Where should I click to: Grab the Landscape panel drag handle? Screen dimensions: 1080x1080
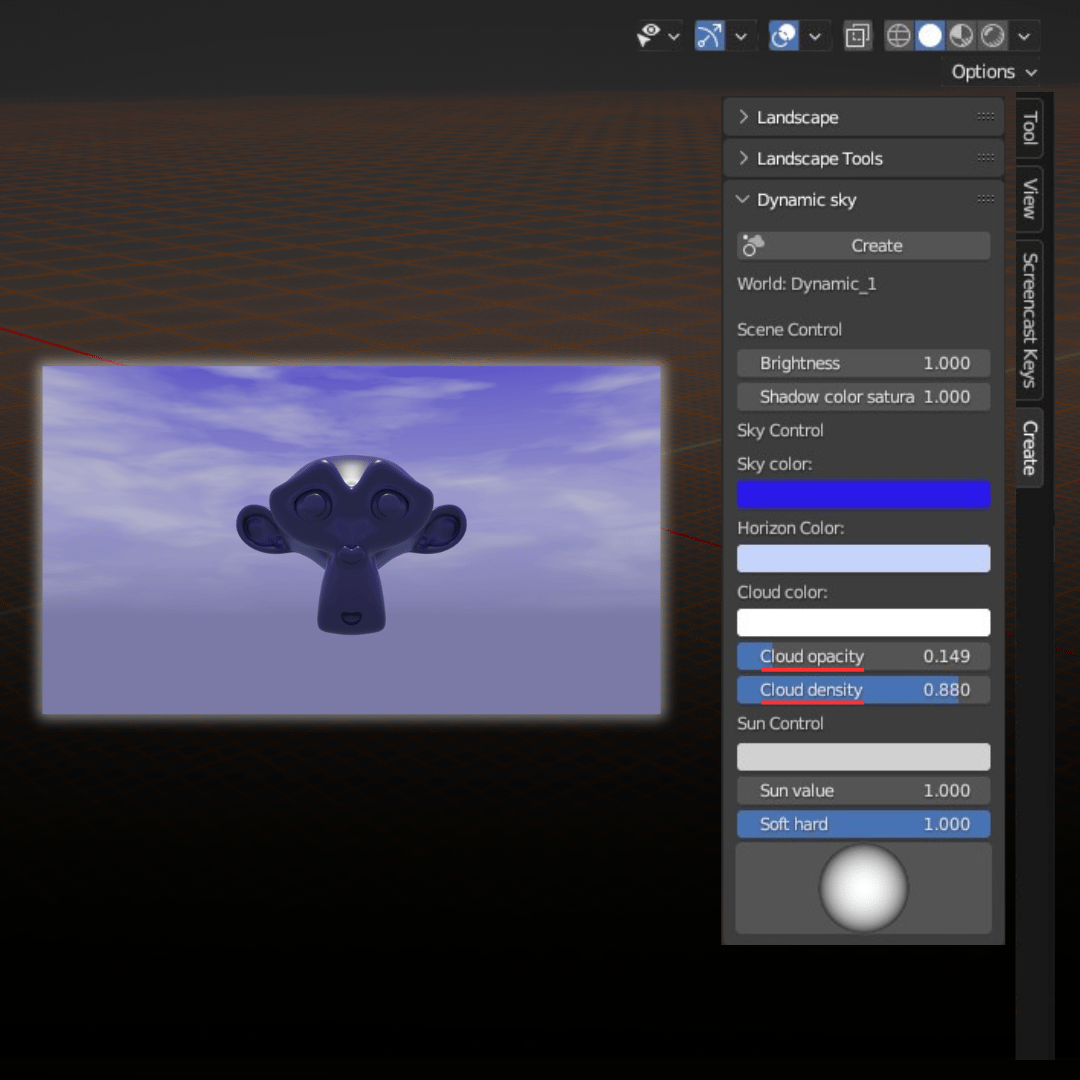click(986, 116)
